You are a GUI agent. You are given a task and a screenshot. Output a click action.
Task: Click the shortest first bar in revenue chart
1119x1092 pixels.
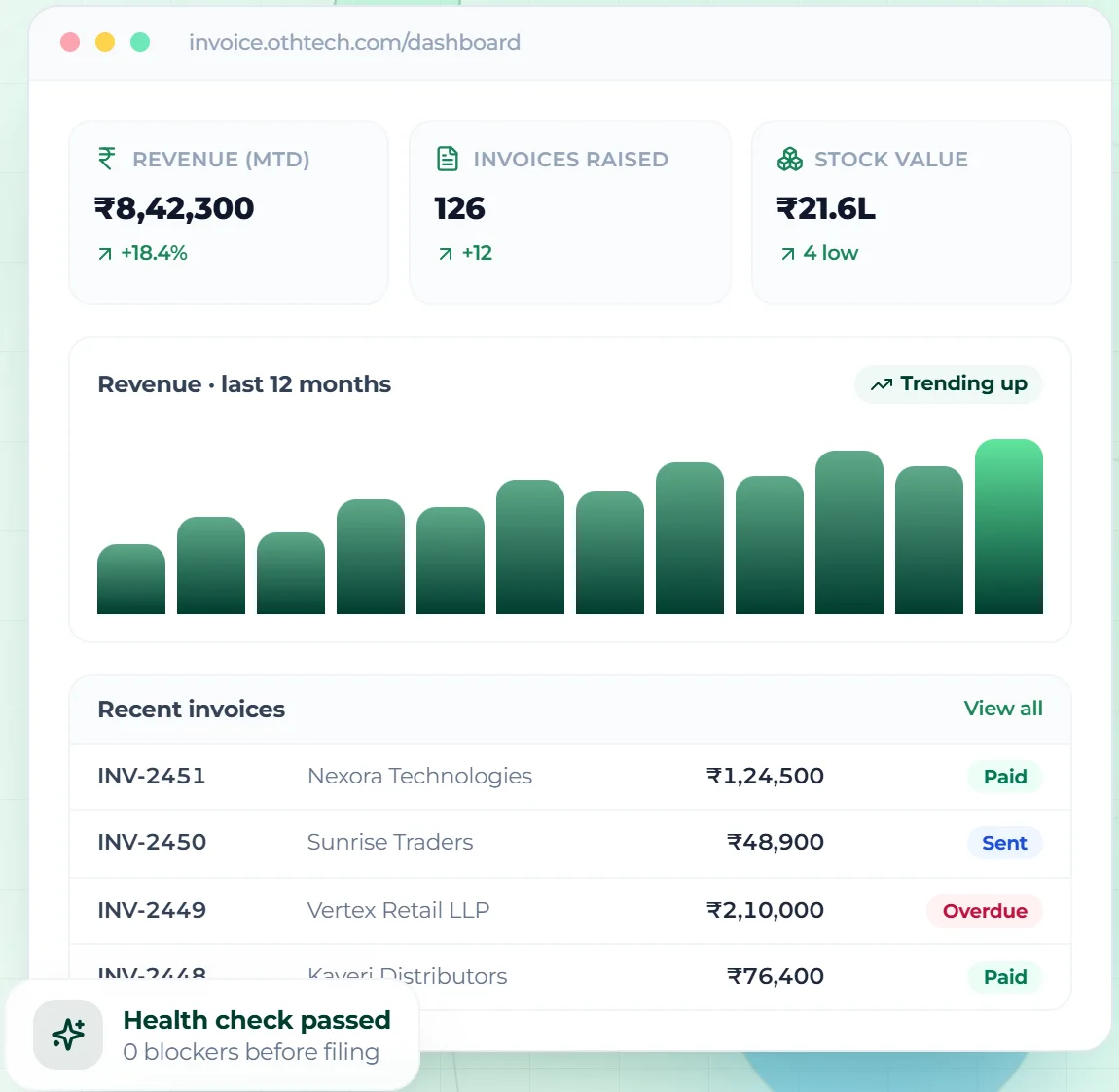point(131,579)
